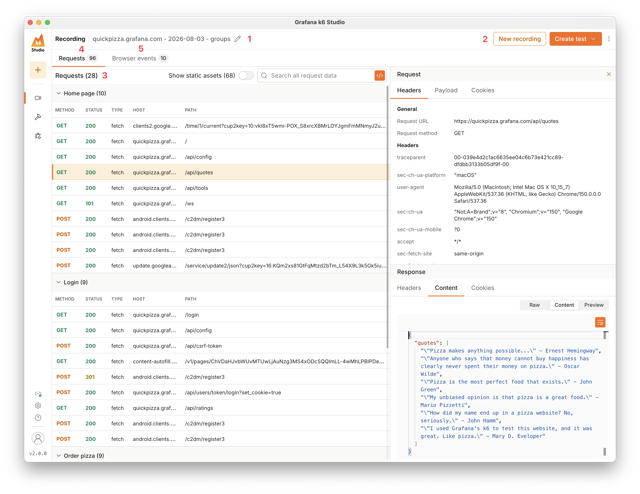Screen dimensions: 640x494
Task: Collapse the Login group
Action: 58,283
